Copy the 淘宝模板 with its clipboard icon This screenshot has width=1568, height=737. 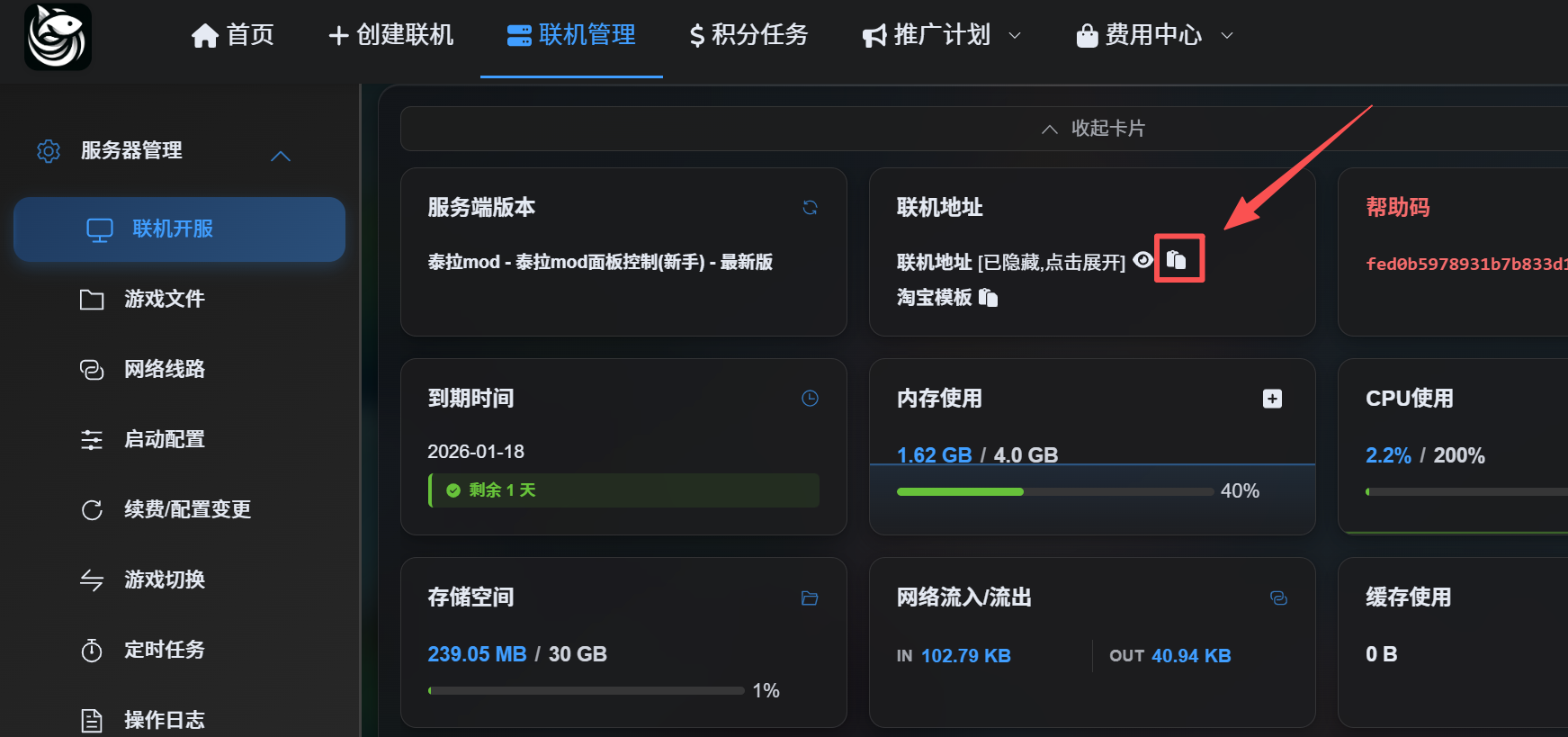click(x=988, y=298)
